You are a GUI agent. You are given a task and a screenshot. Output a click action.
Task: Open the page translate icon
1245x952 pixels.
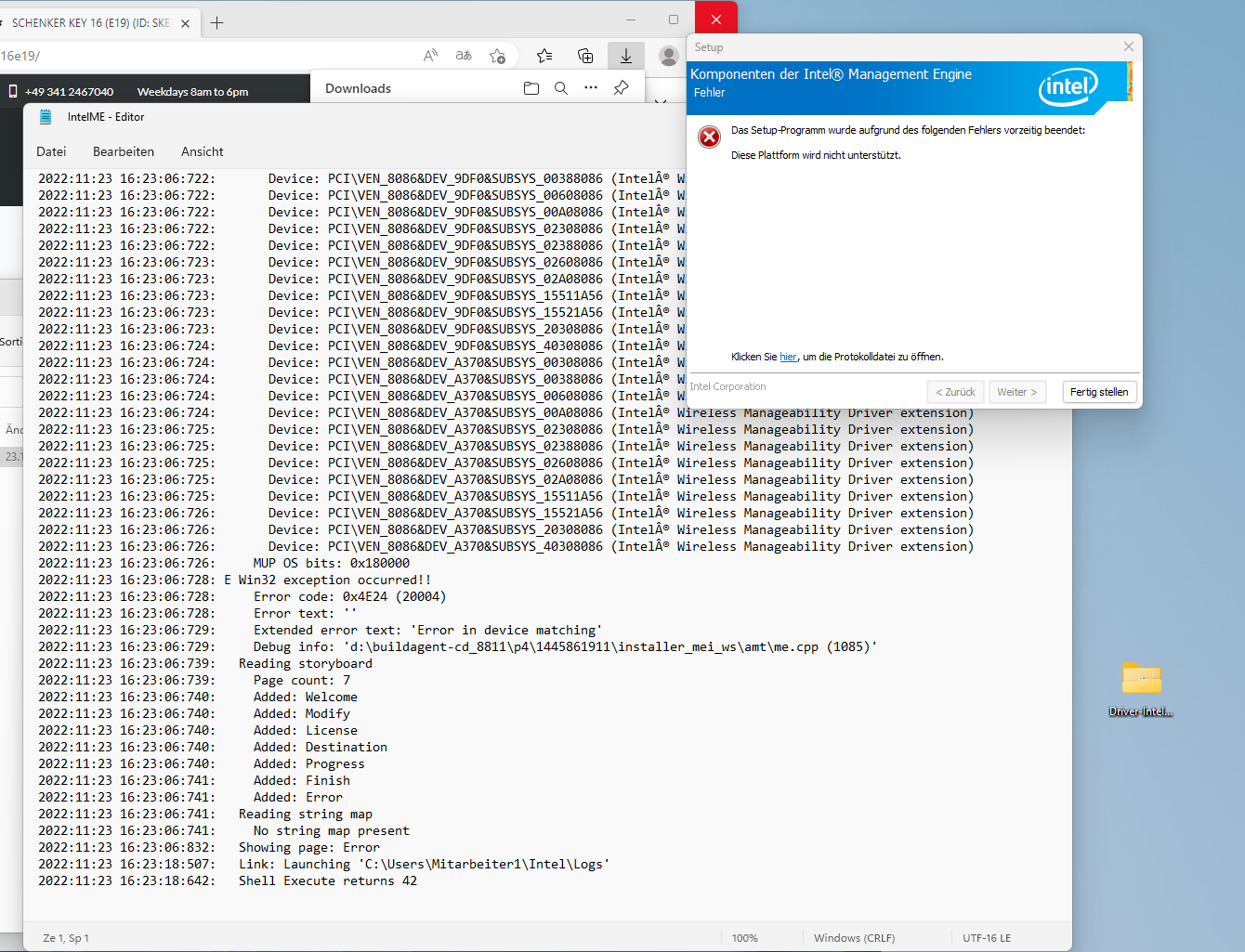coord(463,56)
